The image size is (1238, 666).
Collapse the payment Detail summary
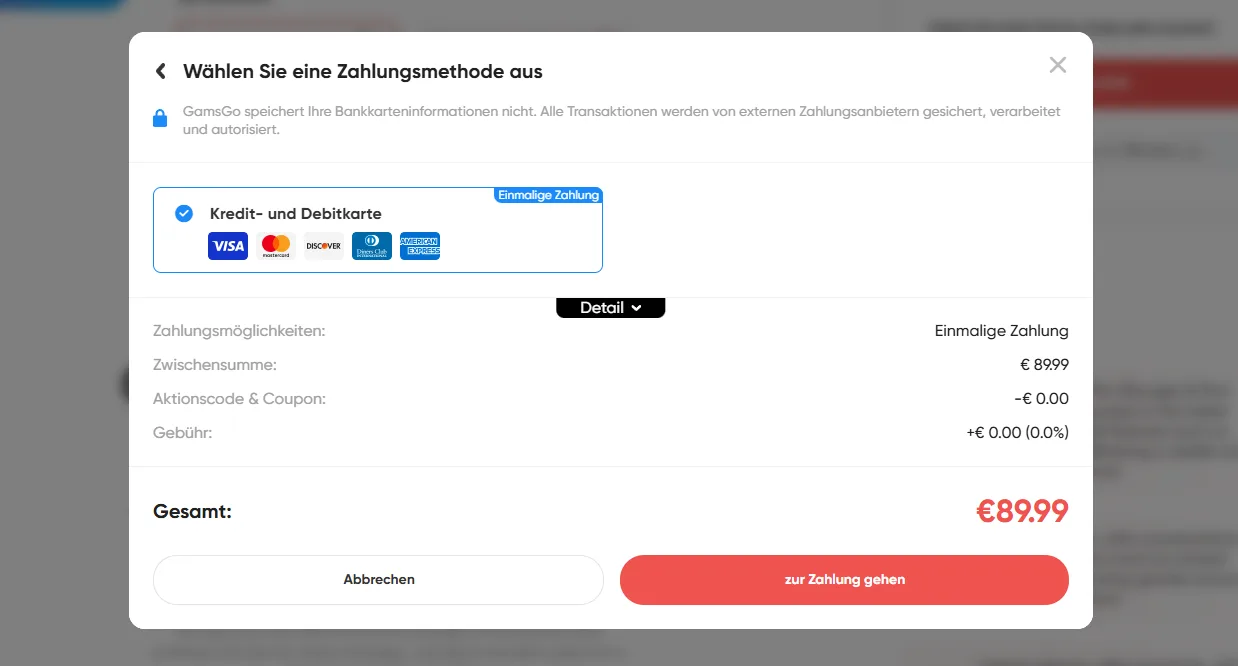pyautogui.click(x=610, y=307)
